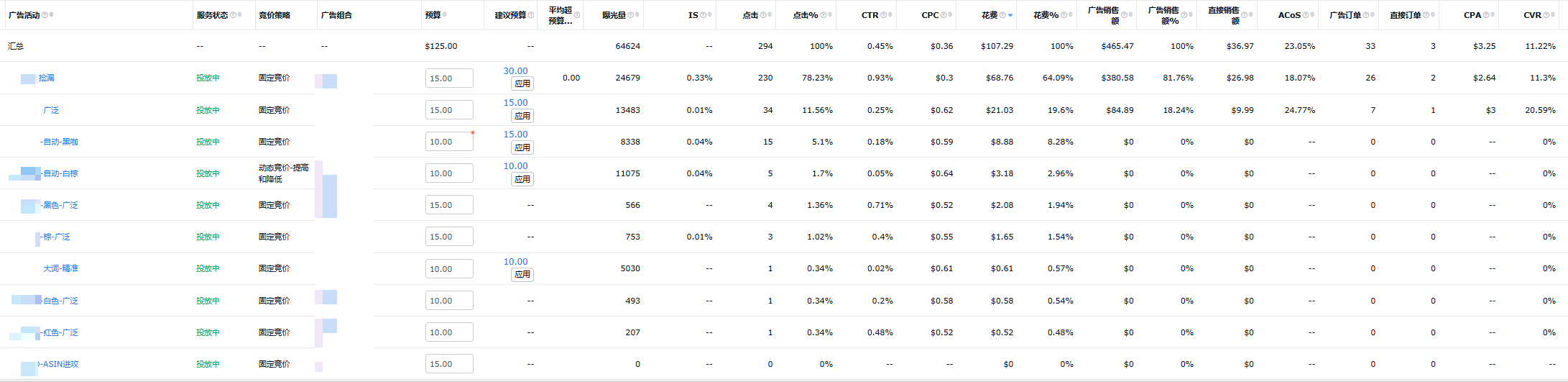Click the help icon next to IS header
This screenshot has width=1568, height=382.
(703, 15)
